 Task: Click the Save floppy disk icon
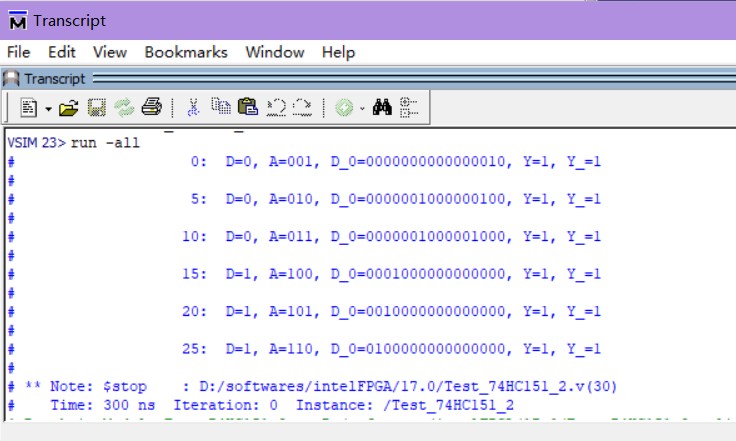[97, 108]
